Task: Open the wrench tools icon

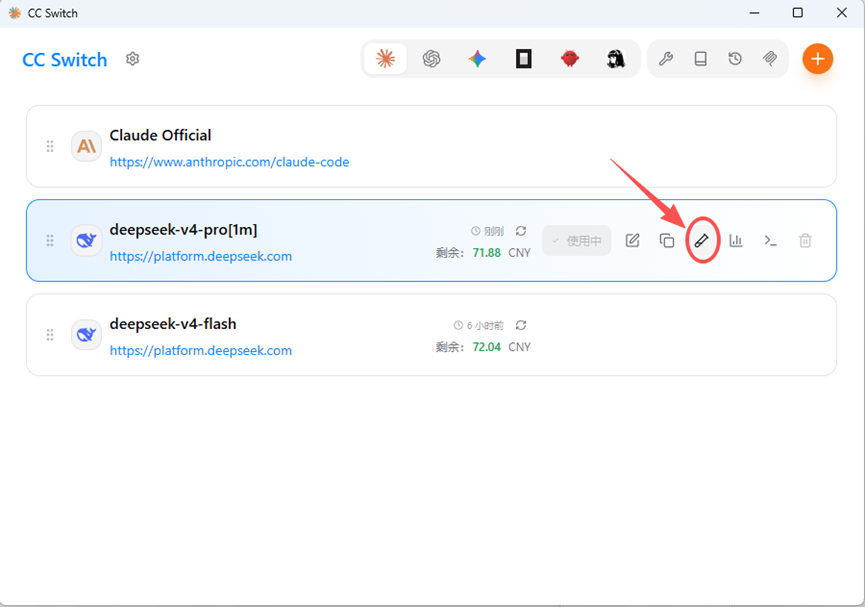Action: click(666, 58)
